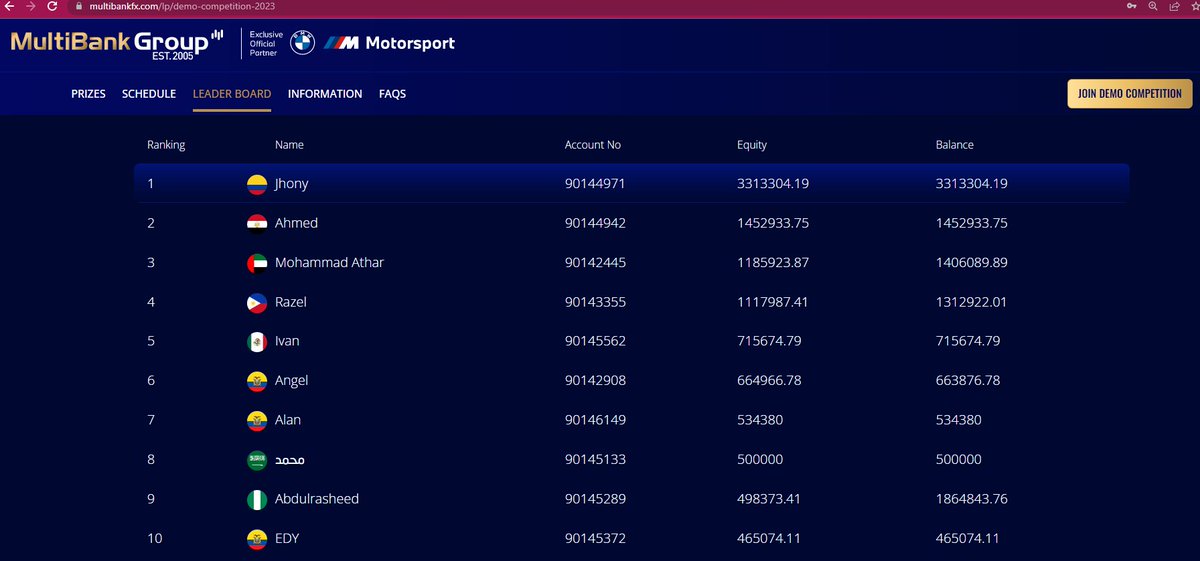This screenshot has height=561, width=1200.
Task: Click the Ranking column header
Action: [166, 145]
